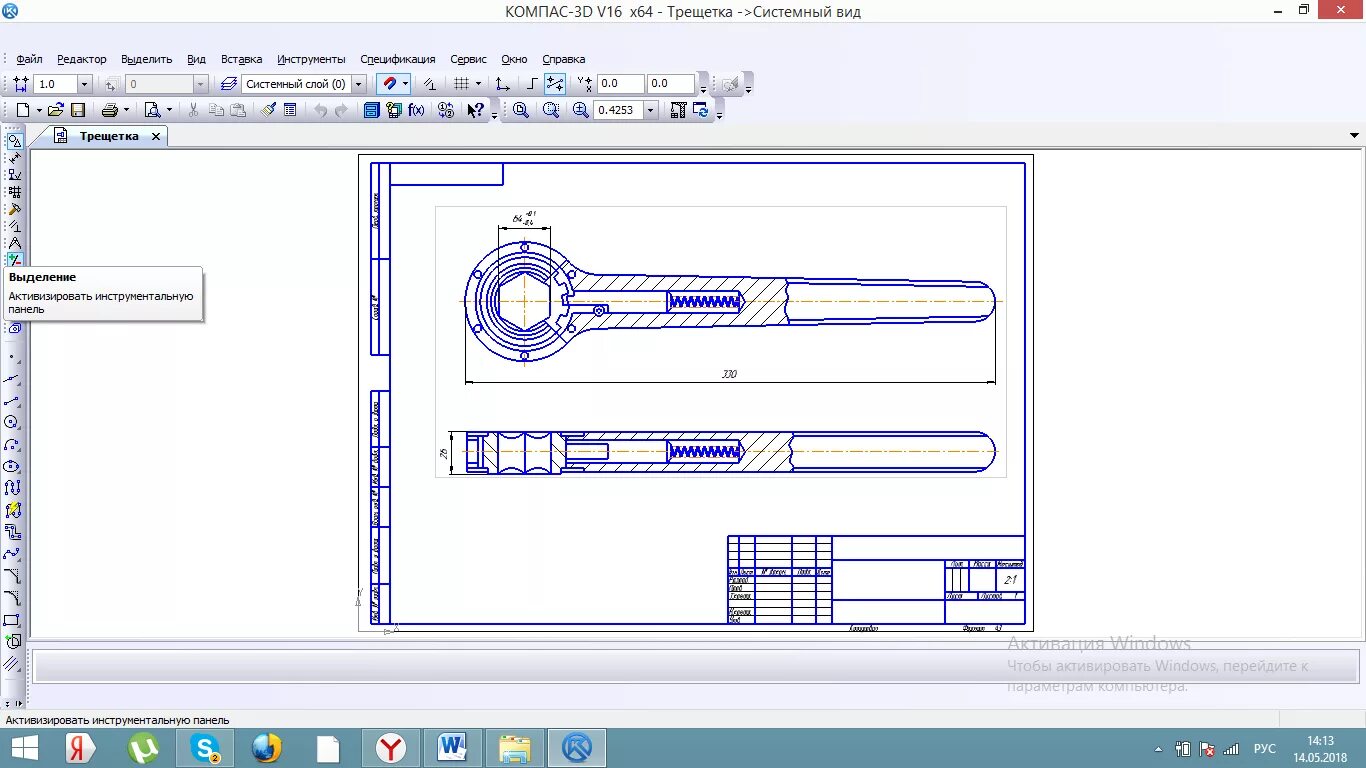Open the Спецификация menu

coord(398,59)
